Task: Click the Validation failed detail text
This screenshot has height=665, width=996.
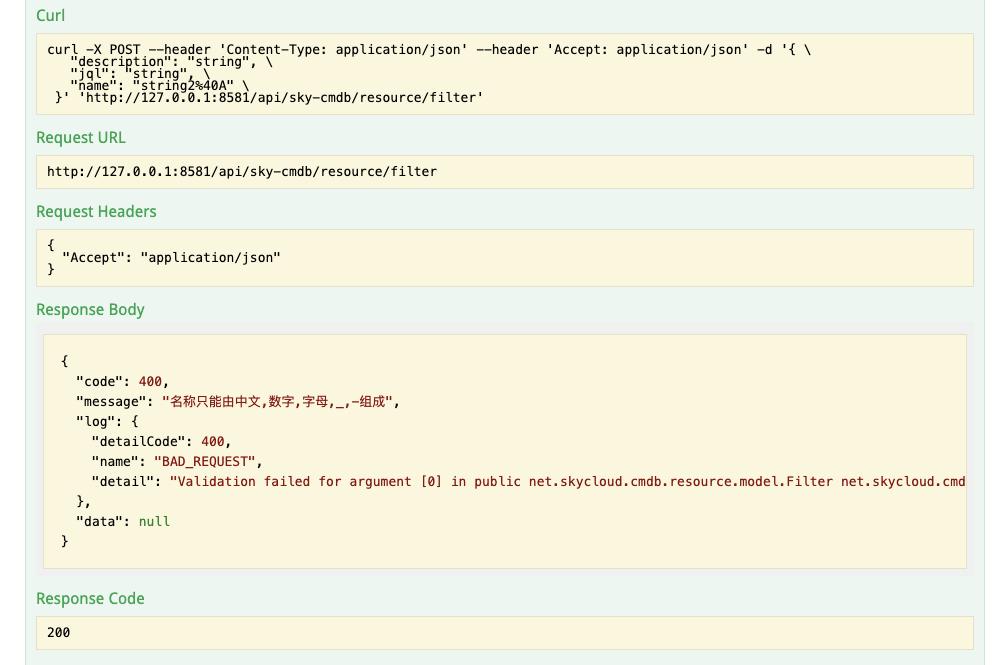Action: 567,481
